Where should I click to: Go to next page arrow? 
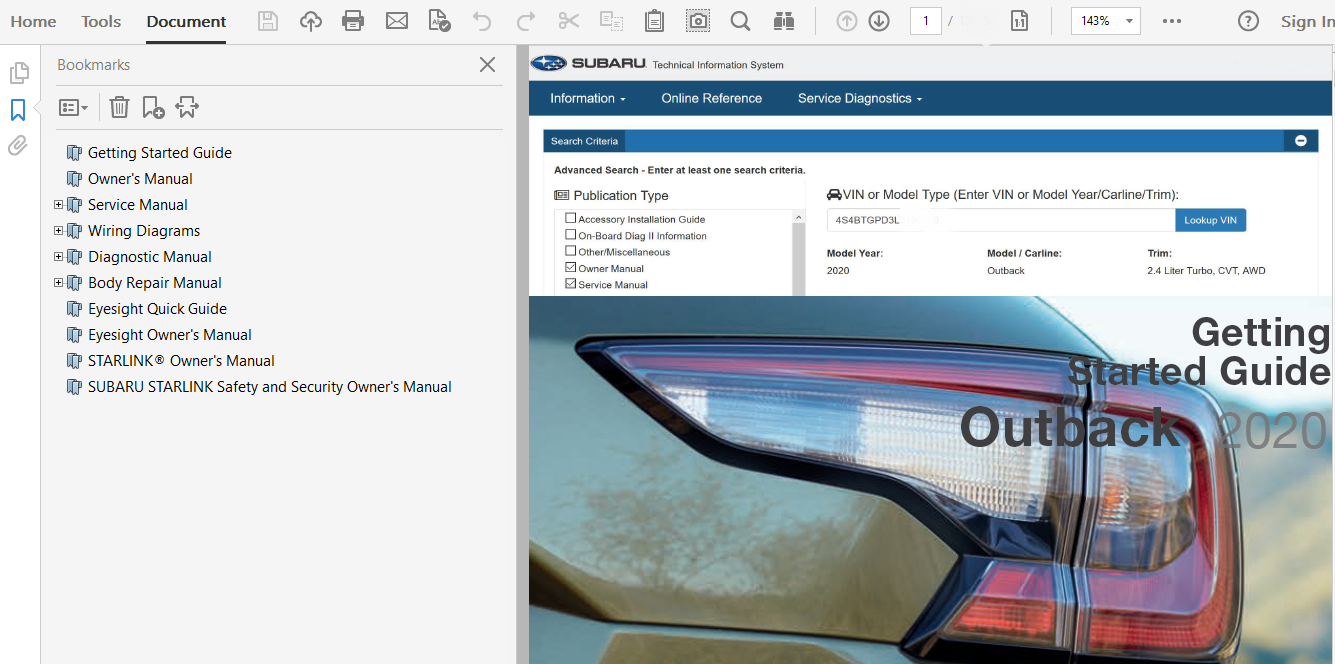tap(879, 21)
